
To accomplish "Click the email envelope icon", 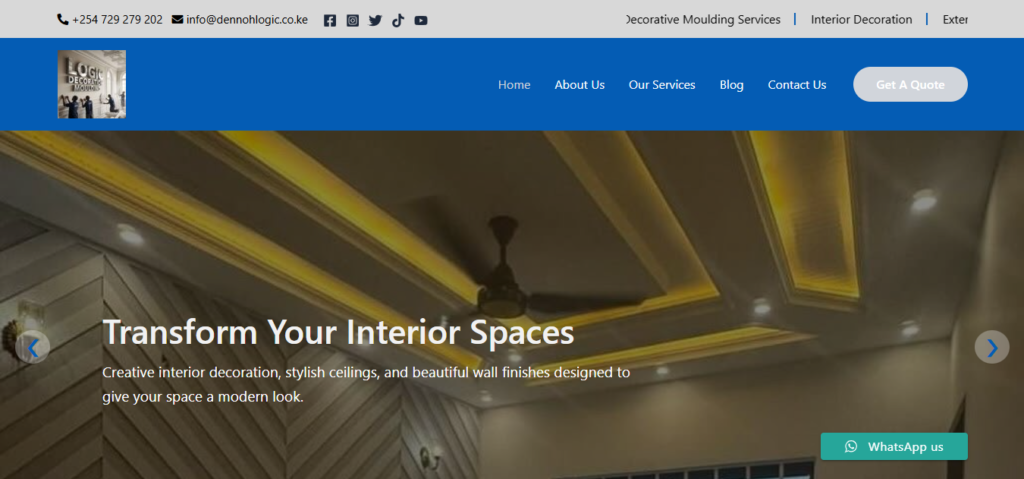I will click(x=177, y=20).
